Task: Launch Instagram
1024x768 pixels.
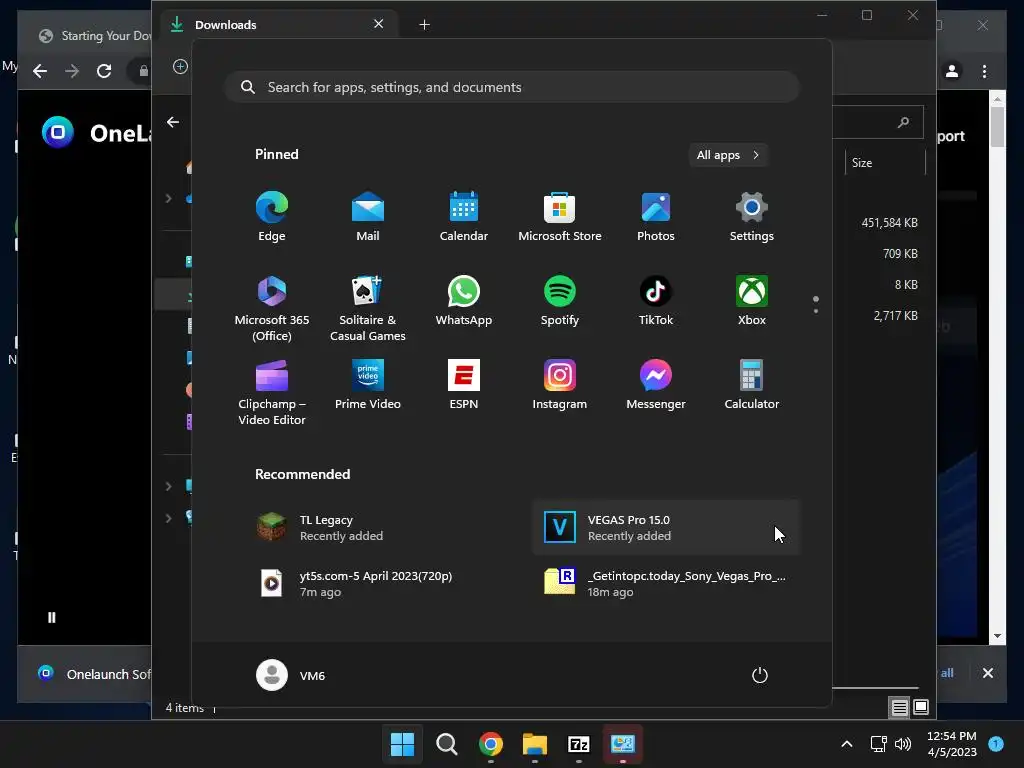Action: 560,384
